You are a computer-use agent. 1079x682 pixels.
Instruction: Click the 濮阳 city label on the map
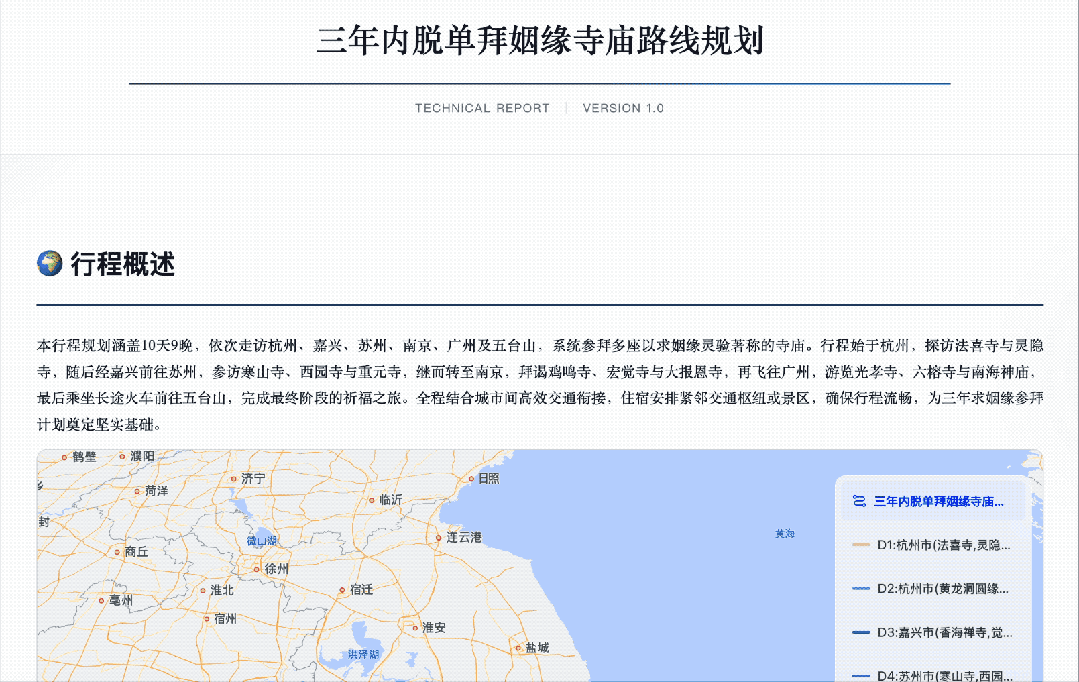pos(142,456)
